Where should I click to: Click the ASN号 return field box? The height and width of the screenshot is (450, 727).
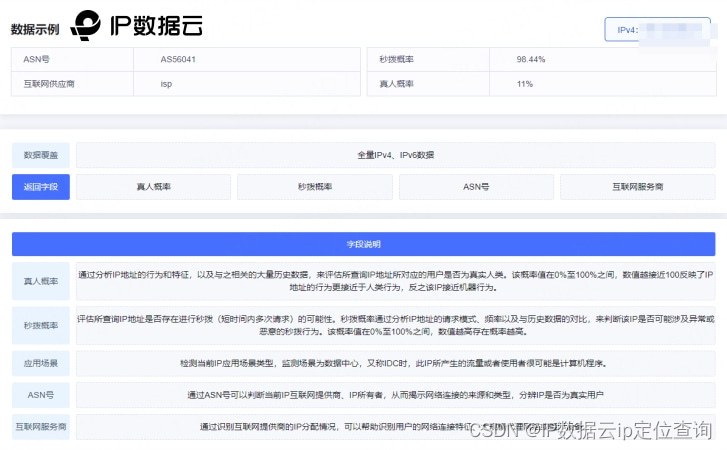[476, 187]
